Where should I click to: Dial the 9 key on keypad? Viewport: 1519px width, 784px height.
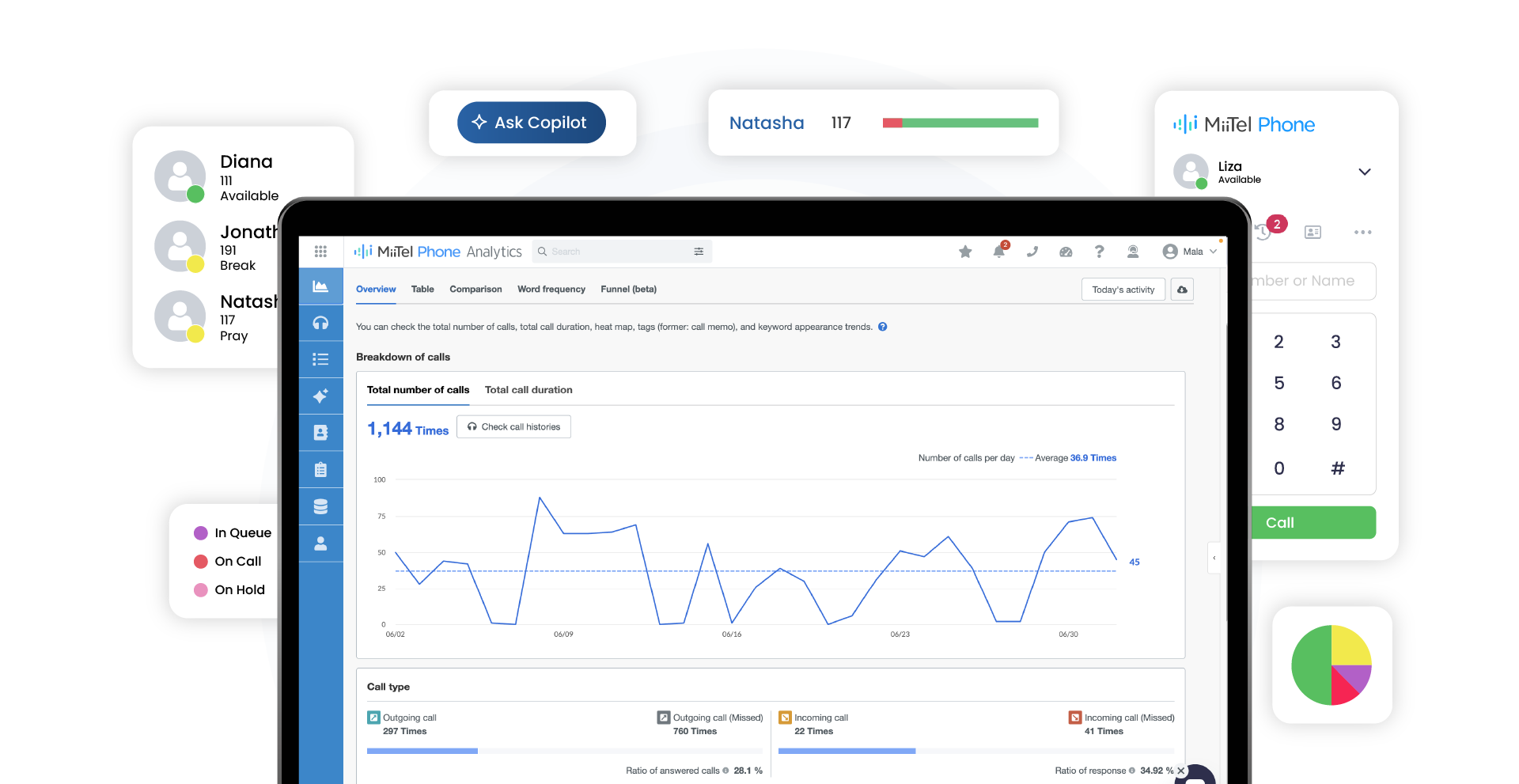(x=1335, y=424)
